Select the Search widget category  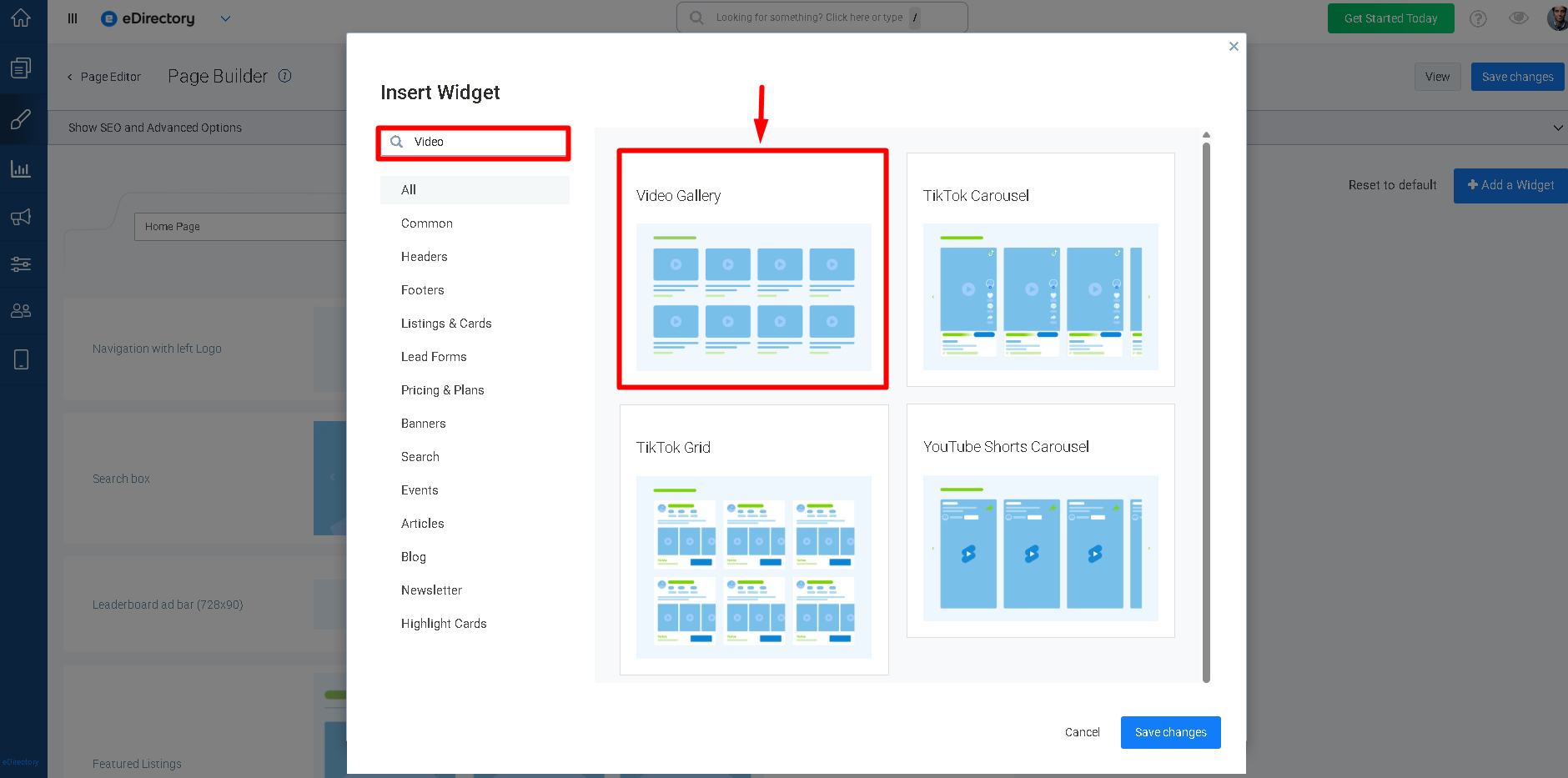pyautogui.click(x=475, y=457)
